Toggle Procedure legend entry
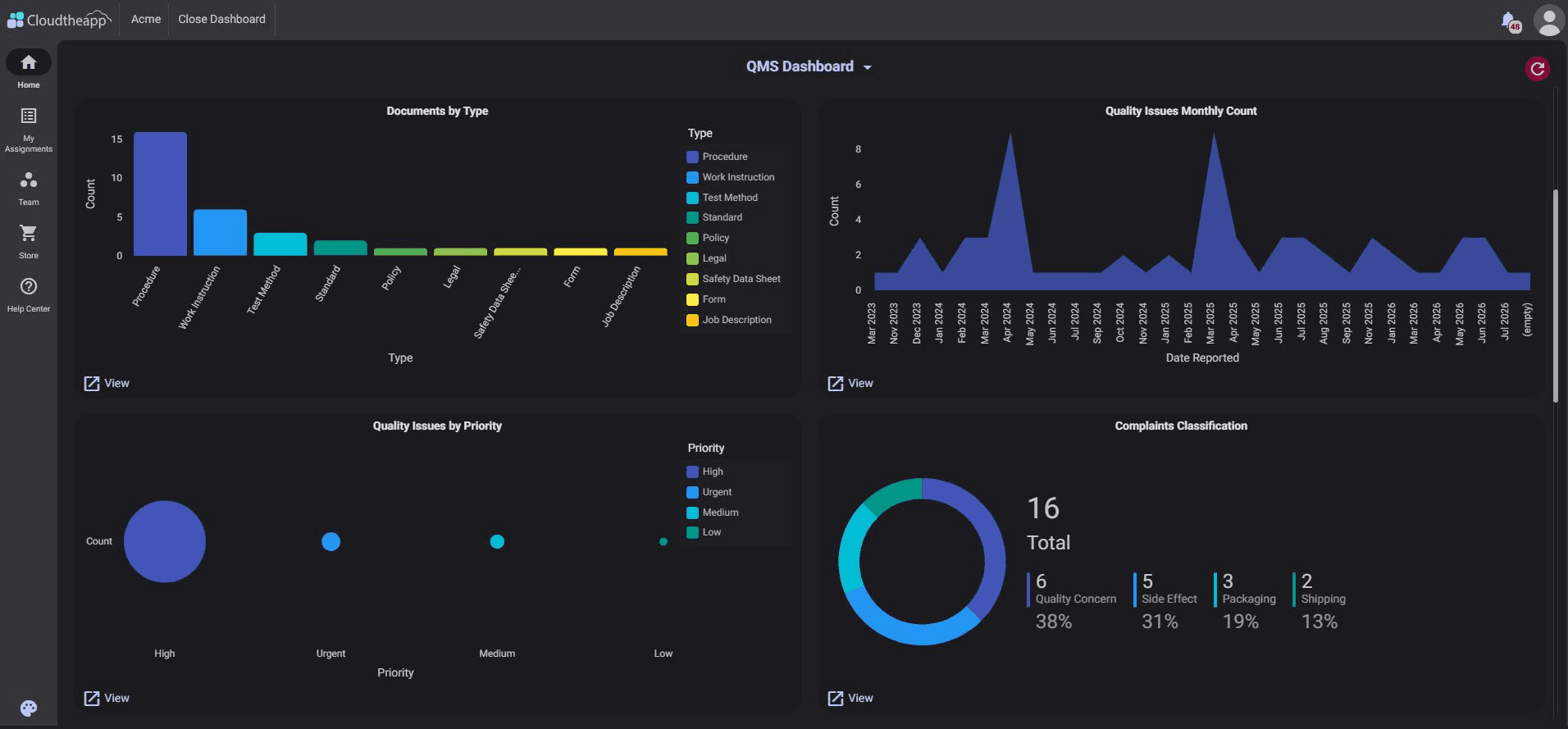 716,157
